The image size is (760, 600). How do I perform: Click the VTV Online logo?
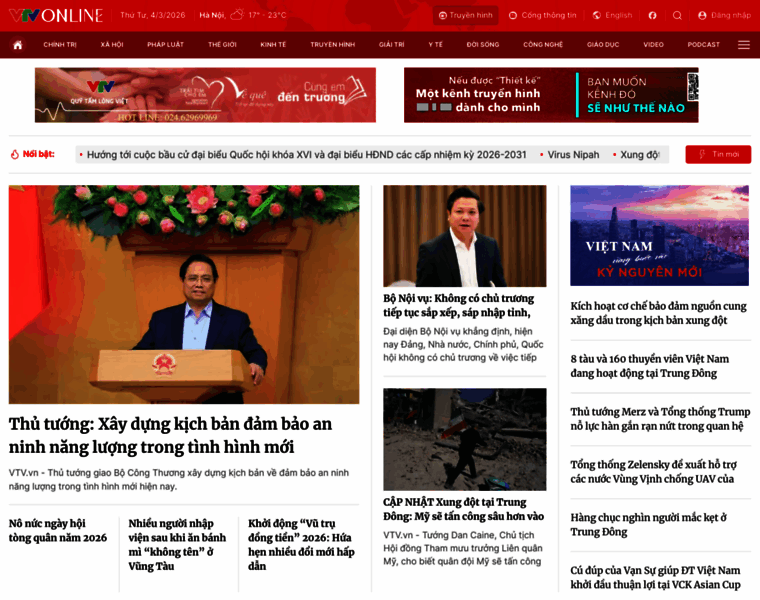pyautogui.click(x=56, y=16)
